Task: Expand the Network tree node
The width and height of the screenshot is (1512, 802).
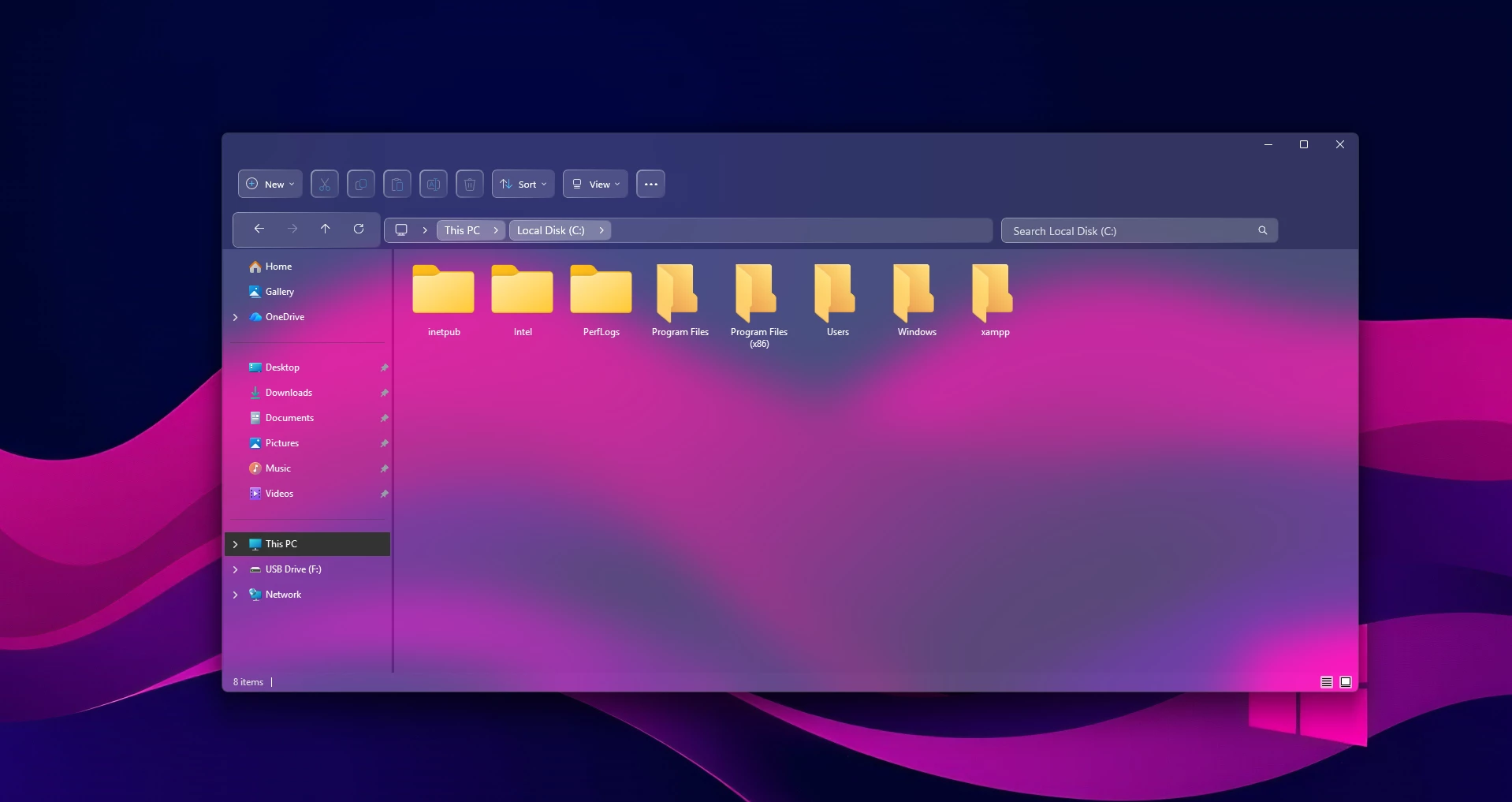Action: pyautogui.click(x=235, y=595)
